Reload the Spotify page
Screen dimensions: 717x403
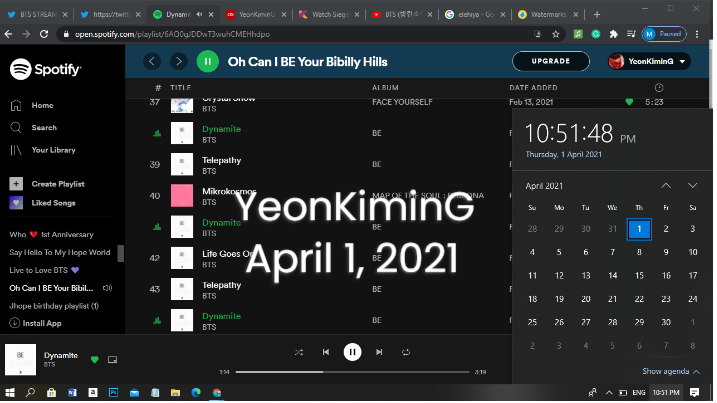[44, 34]
